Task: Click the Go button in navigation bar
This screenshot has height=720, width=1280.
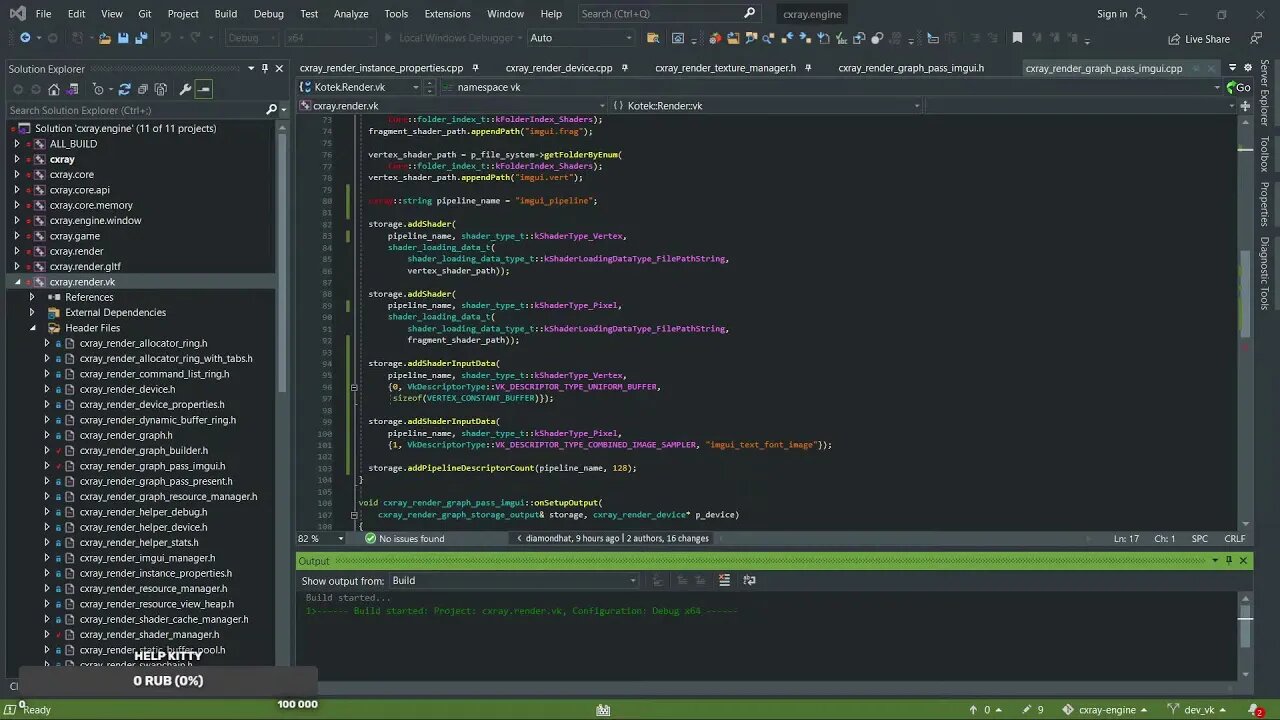Action: coord(1239,87)
